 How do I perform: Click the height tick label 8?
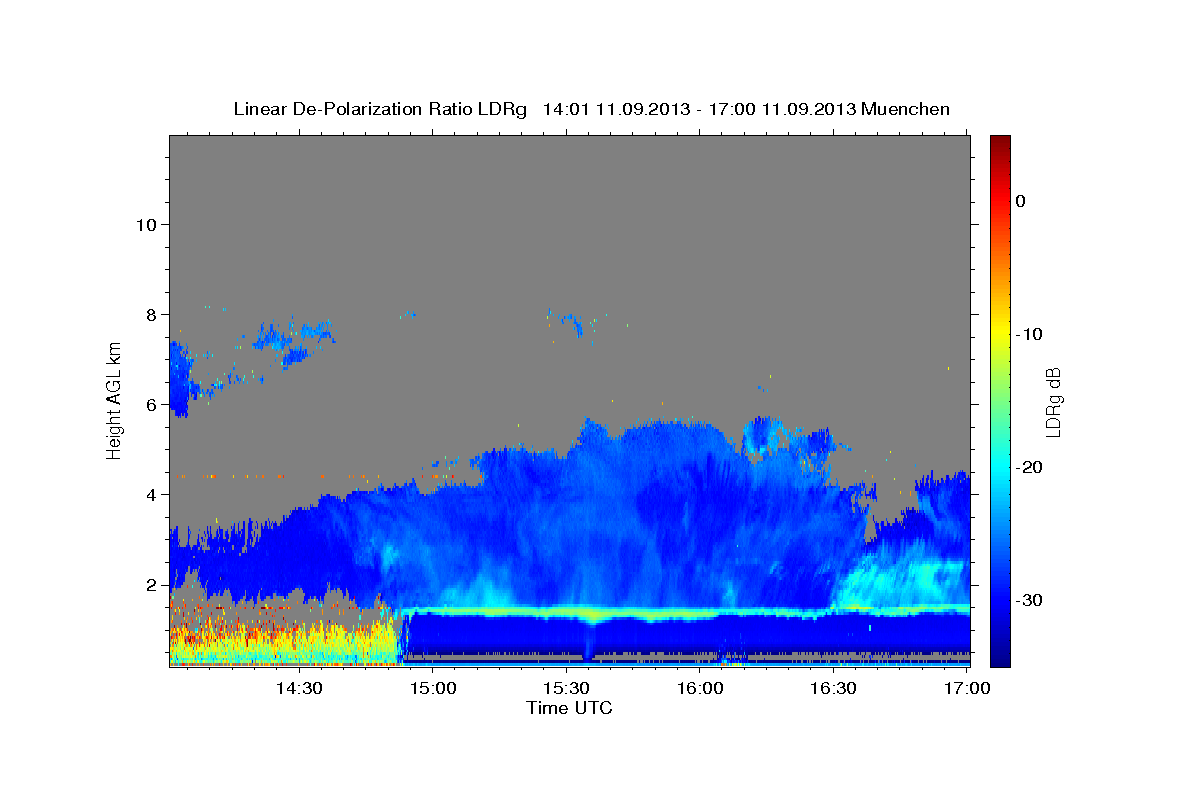point(150,314)
